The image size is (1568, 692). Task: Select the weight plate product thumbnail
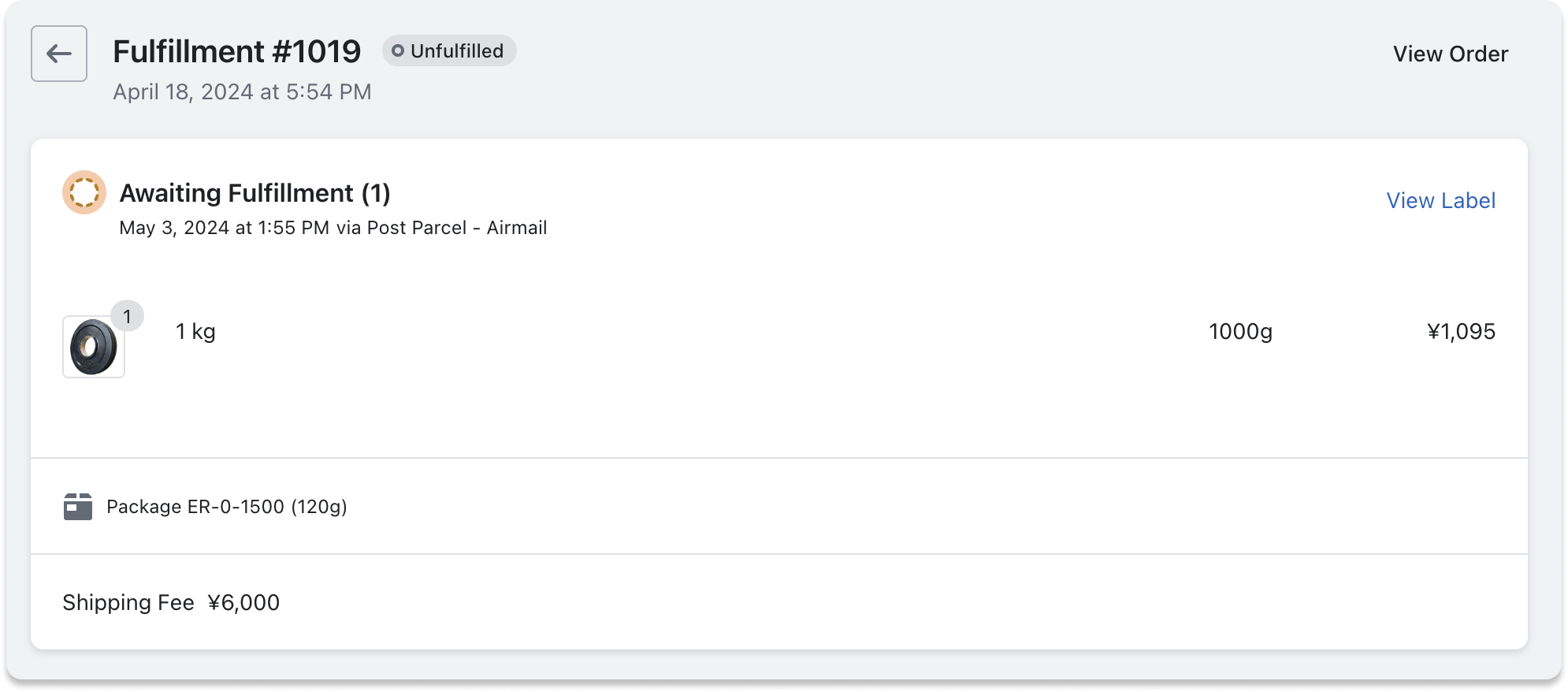[93, 347]
